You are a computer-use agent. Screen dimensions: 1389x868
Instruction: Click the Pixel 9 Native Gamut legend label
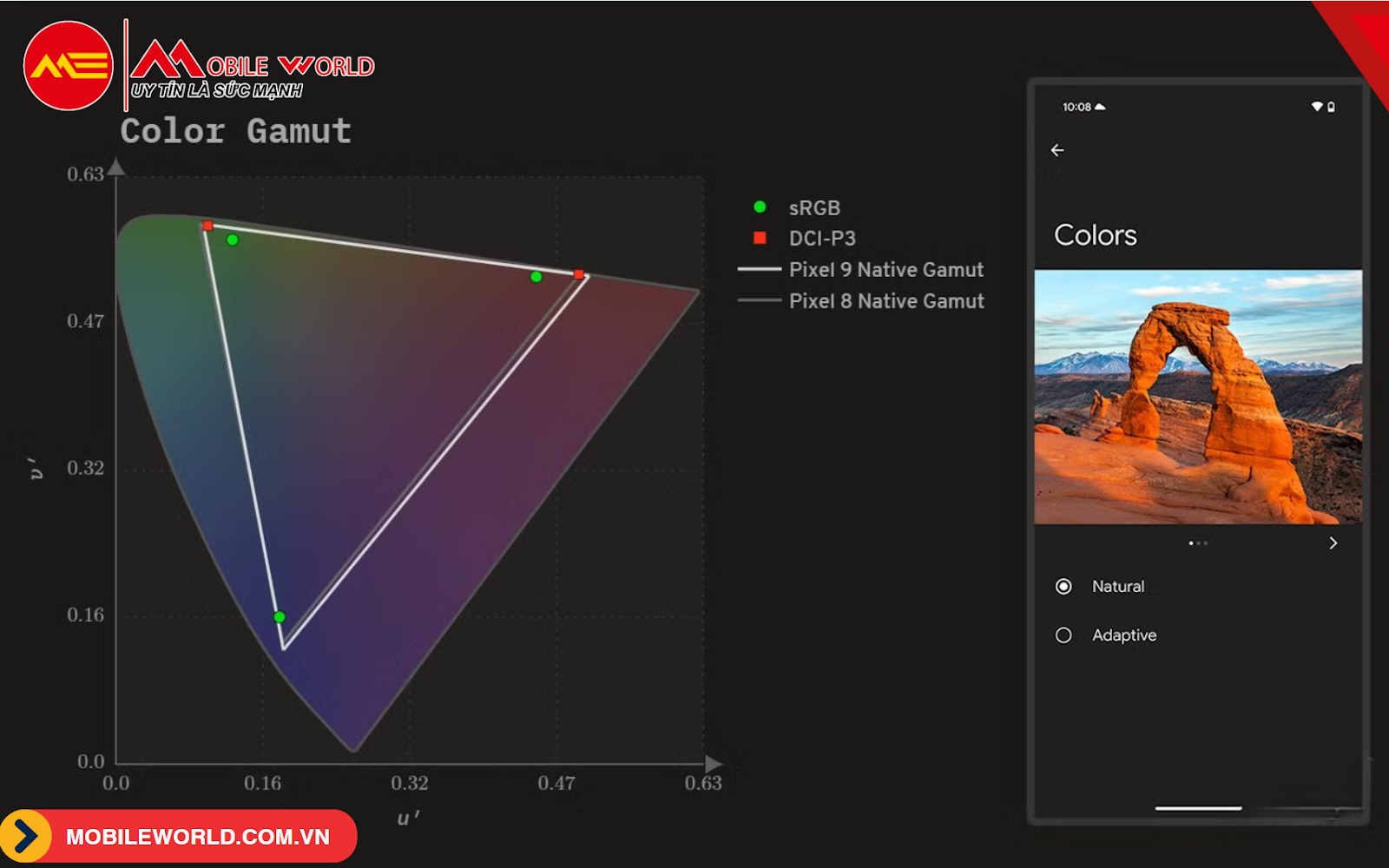[886, 270]
